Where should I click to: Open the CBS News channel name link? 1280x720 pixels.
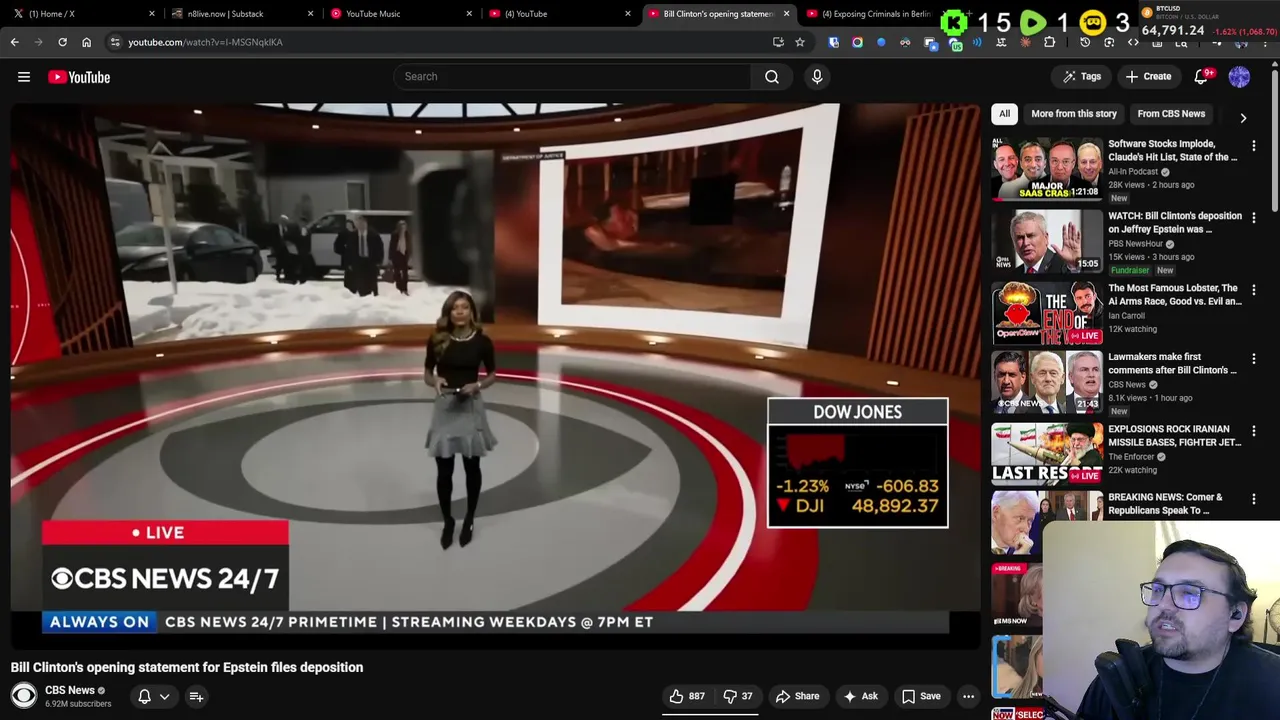[x=69, y=690]
